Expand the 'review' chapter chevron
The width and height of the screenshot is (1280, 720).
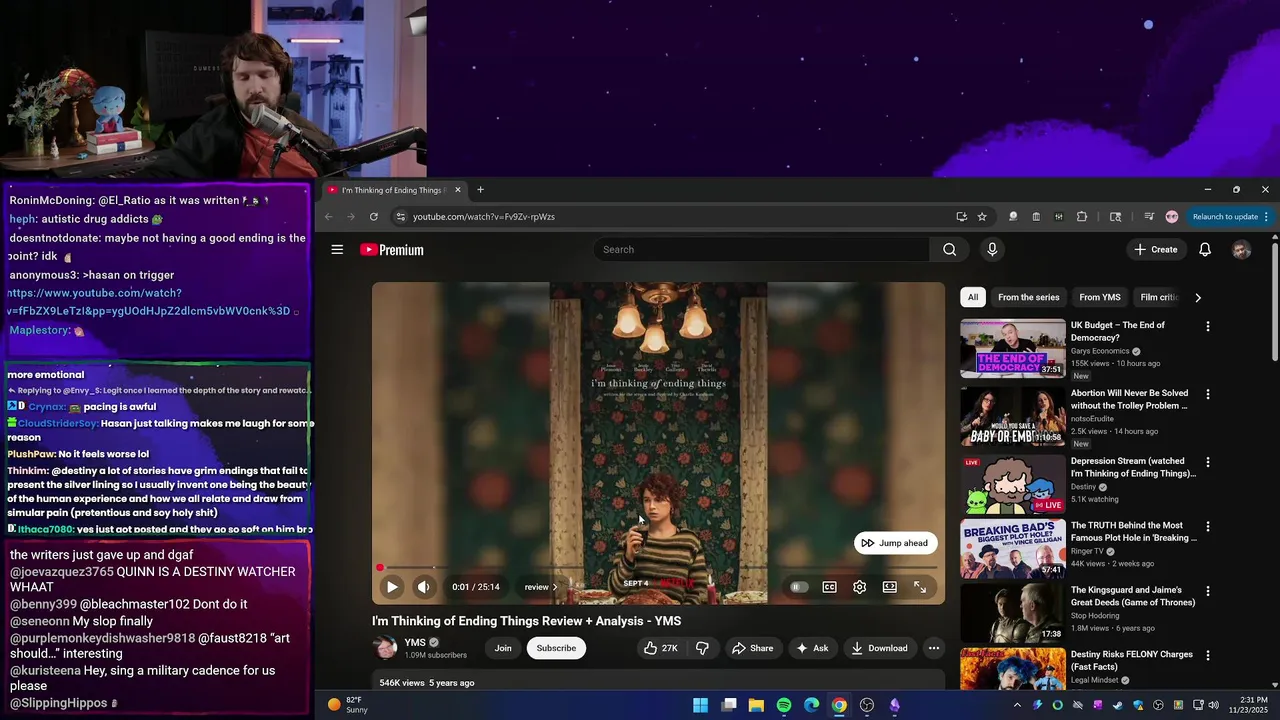[x=555, y=587]
